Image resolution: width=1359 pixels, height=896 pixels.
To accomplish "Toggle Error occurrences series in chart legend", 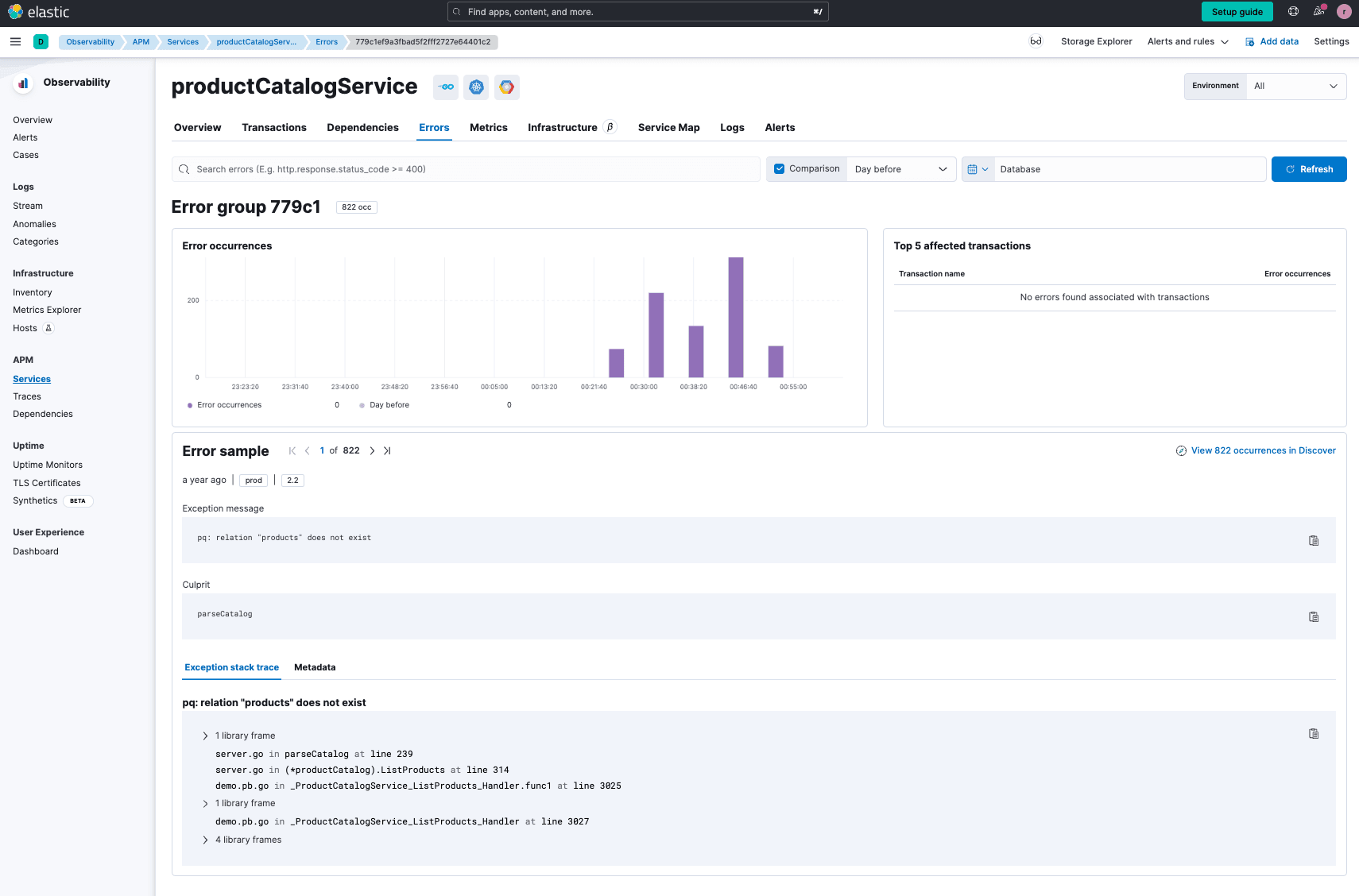I will 229,405.
